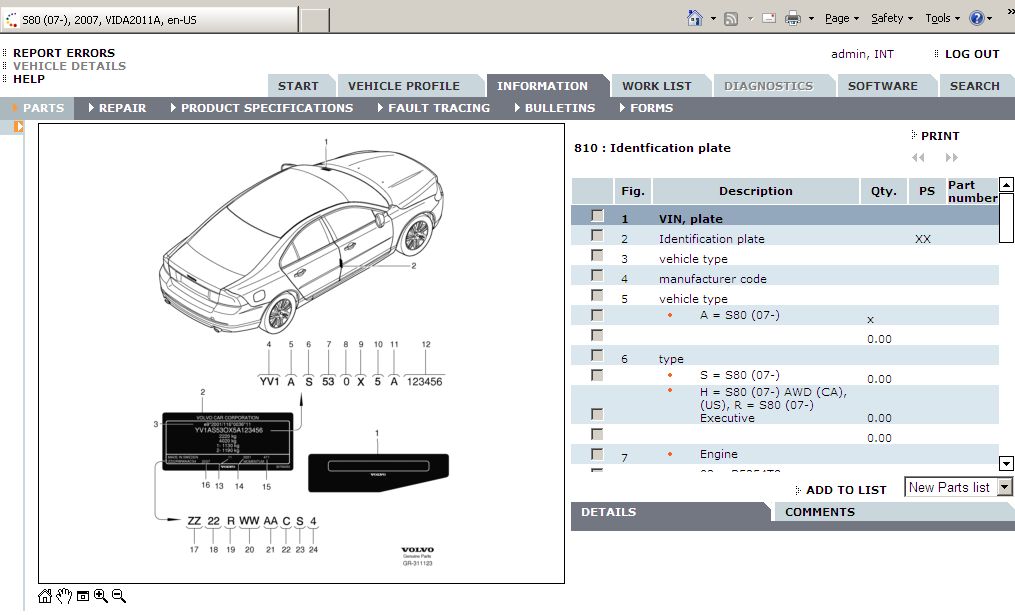Check the VIN, plate row checkbox
1015x615 pixels.
597,216
